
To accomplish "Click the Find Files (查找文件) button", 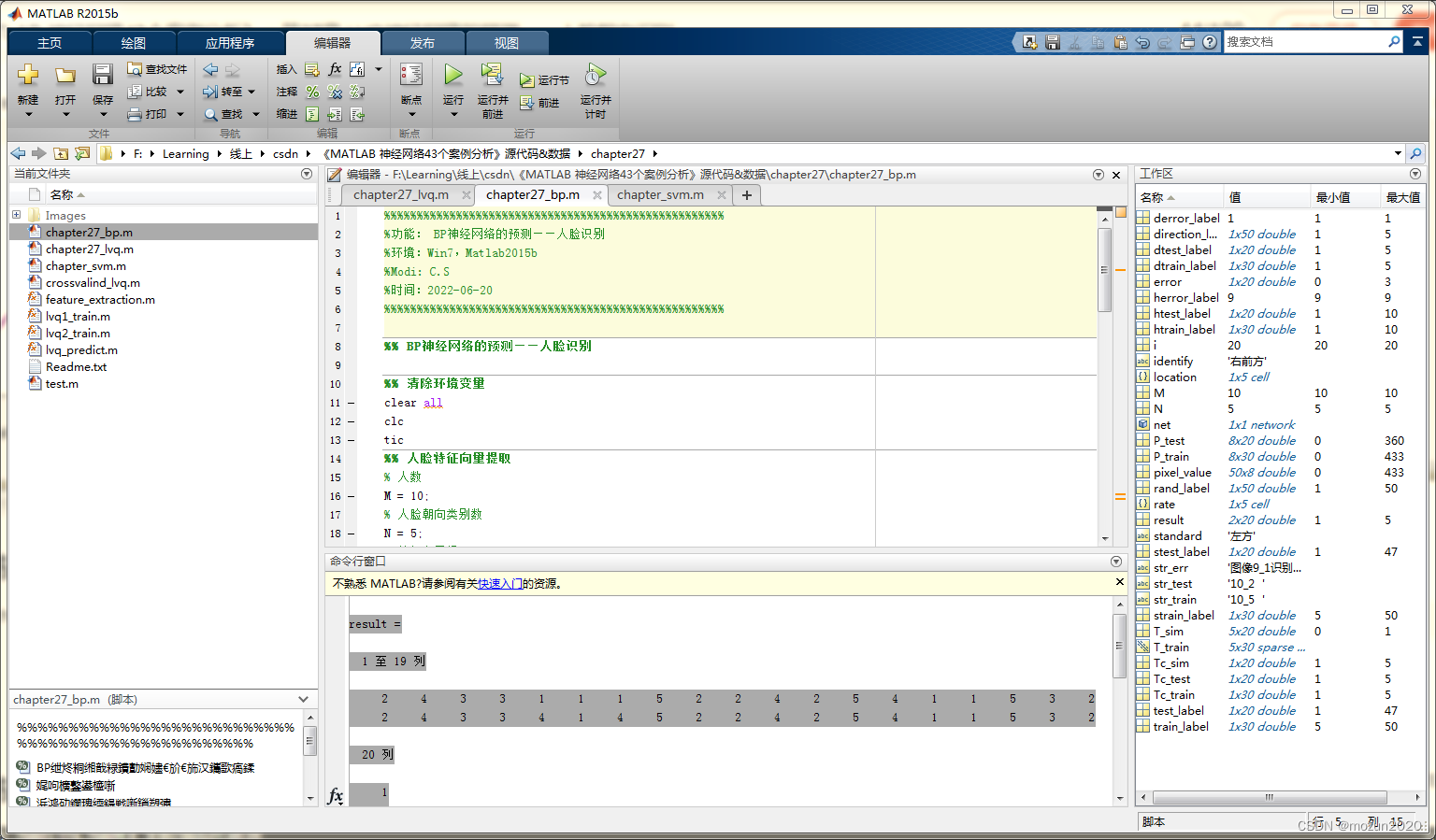I will [x=157, y=69].
